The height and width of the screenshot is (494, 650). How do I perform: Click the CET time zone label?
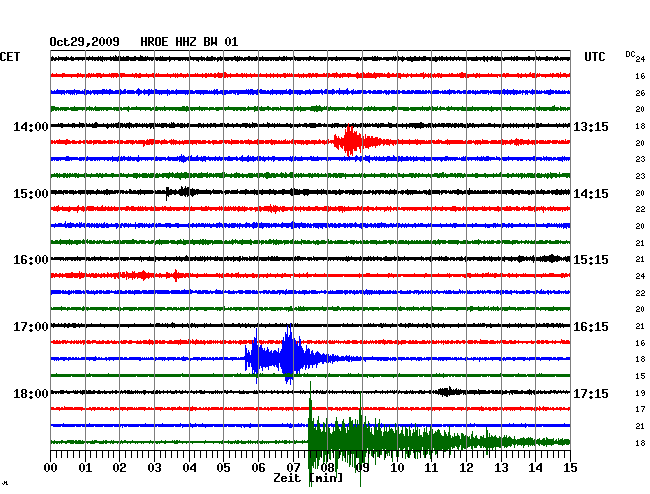(10, 57)
